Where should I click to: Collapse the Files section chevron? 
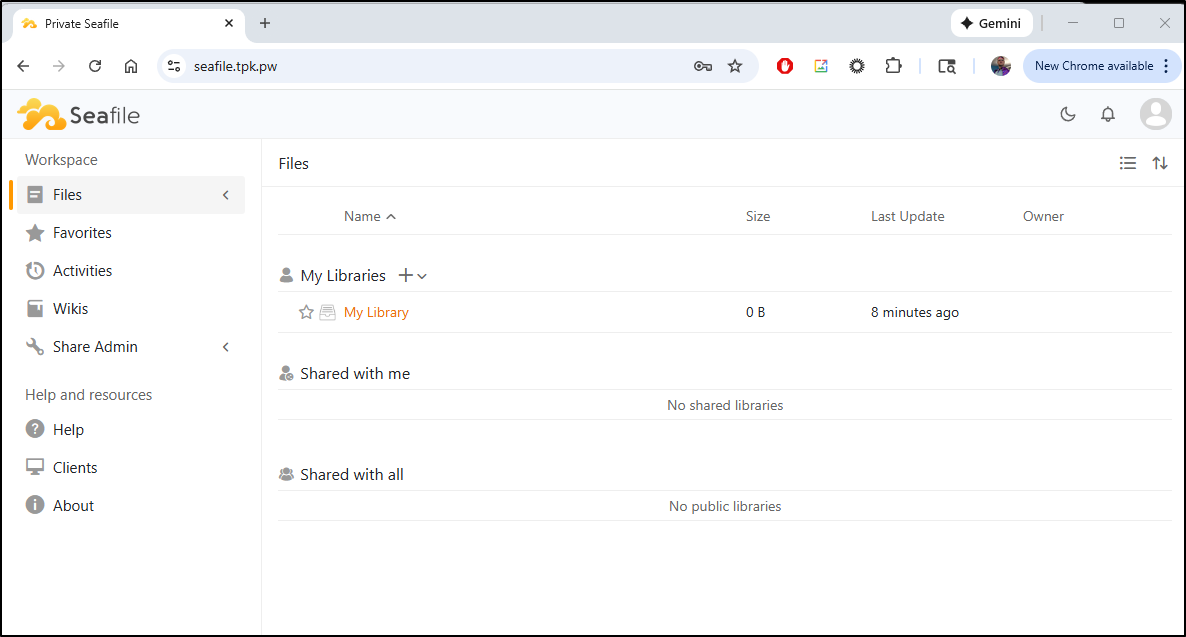[226, 195]
